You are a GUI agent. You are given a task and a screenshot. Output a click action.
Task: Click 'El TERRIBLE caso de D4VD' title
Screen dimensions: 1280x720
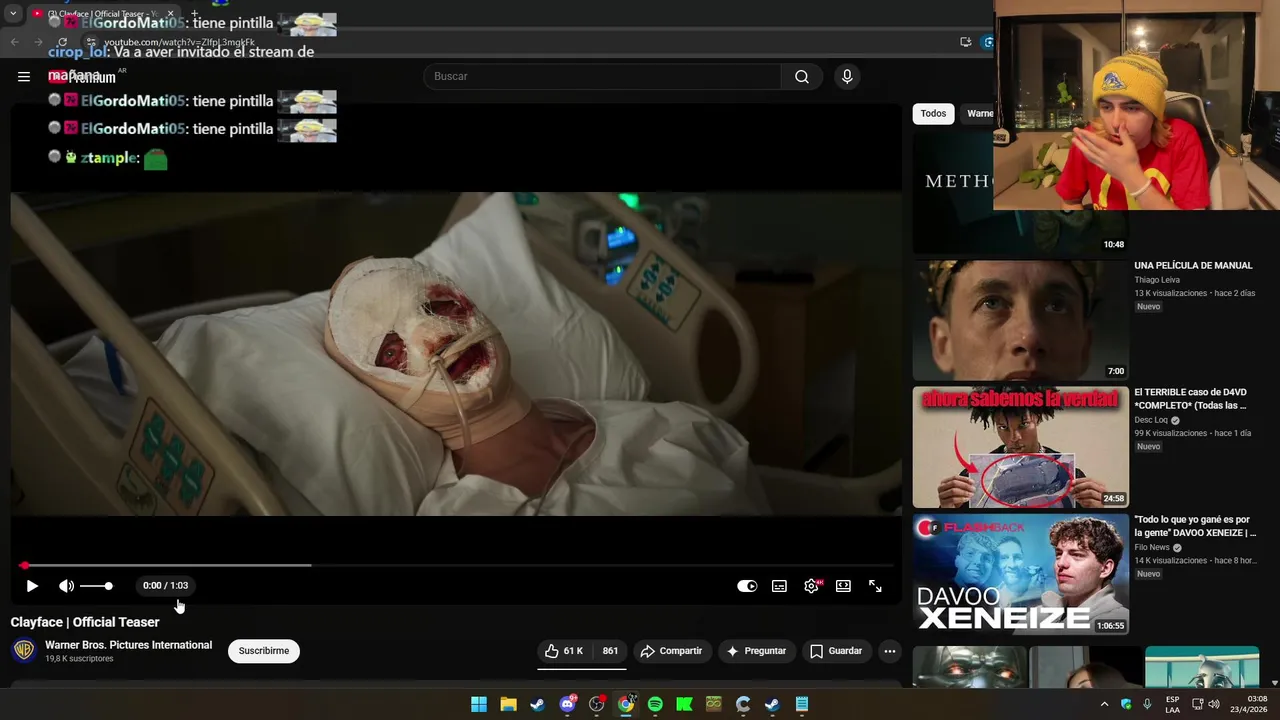tap(1191, 399)
